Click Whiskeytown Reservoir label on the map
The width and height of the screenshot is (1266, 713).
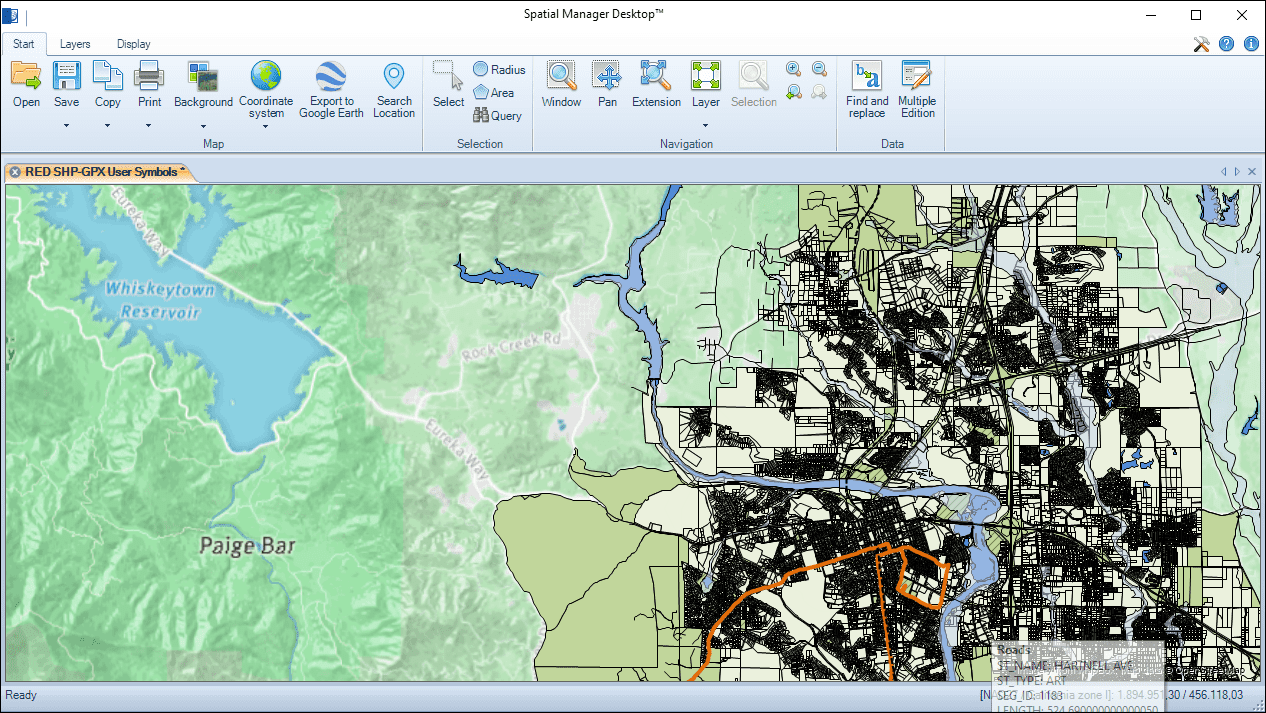159,300
